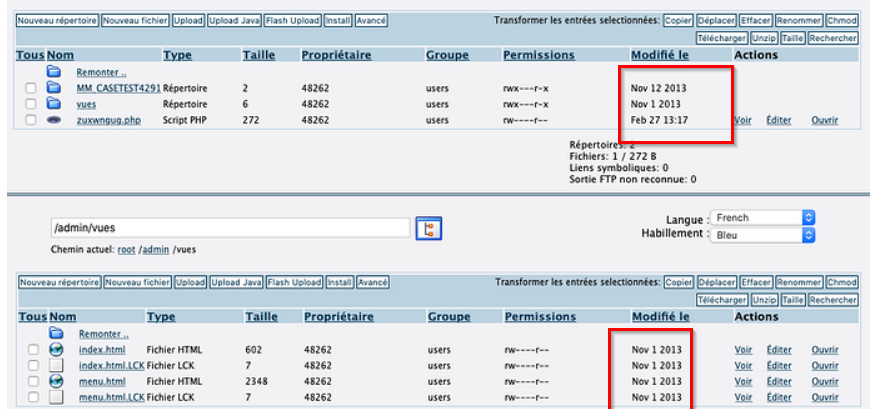Click the folder icon next to vues directory
This screenshot has width=882, height=409.
[55, 104]
